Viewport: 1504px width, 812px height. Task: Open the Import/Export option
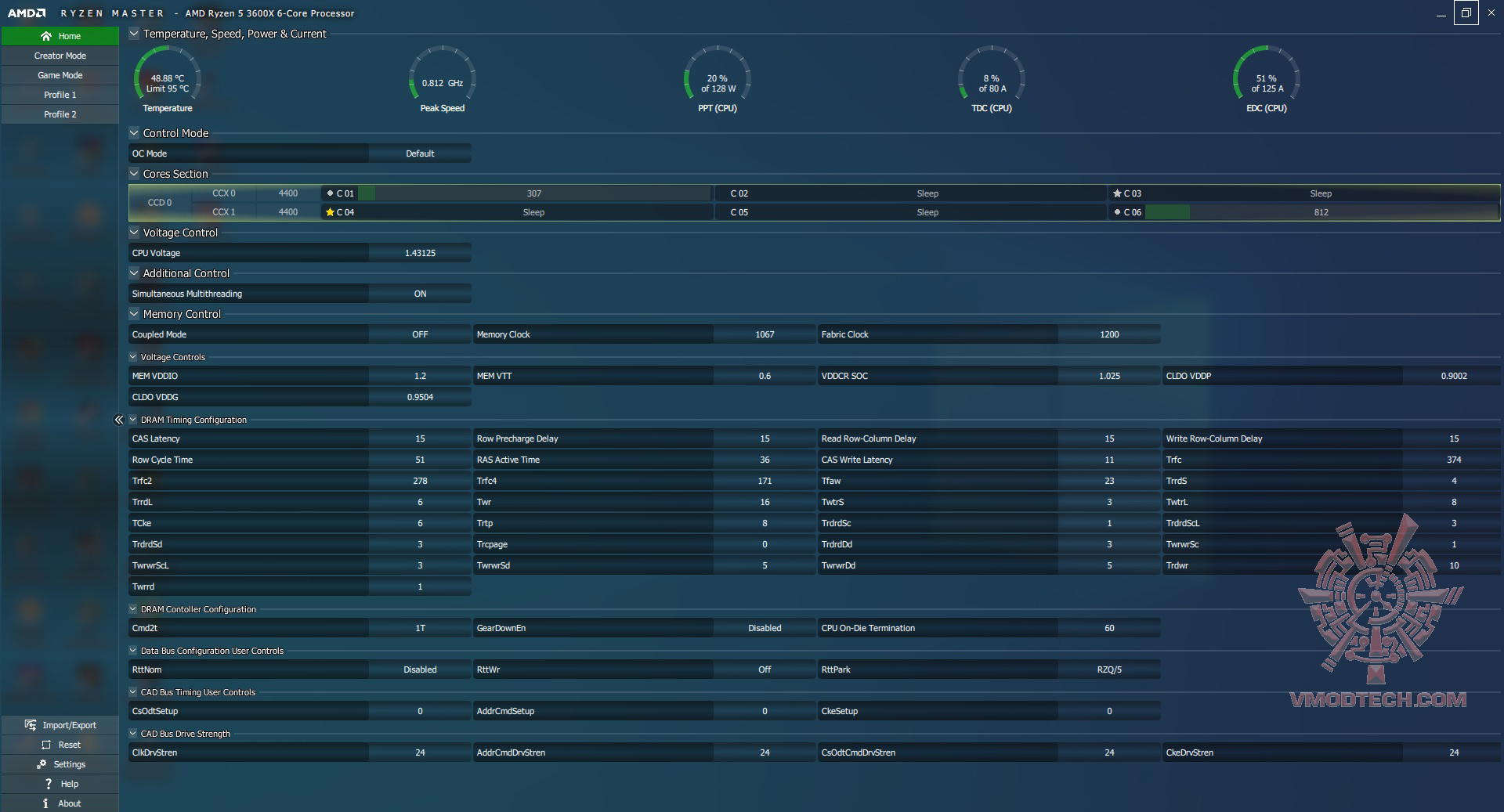click(60, 725)
